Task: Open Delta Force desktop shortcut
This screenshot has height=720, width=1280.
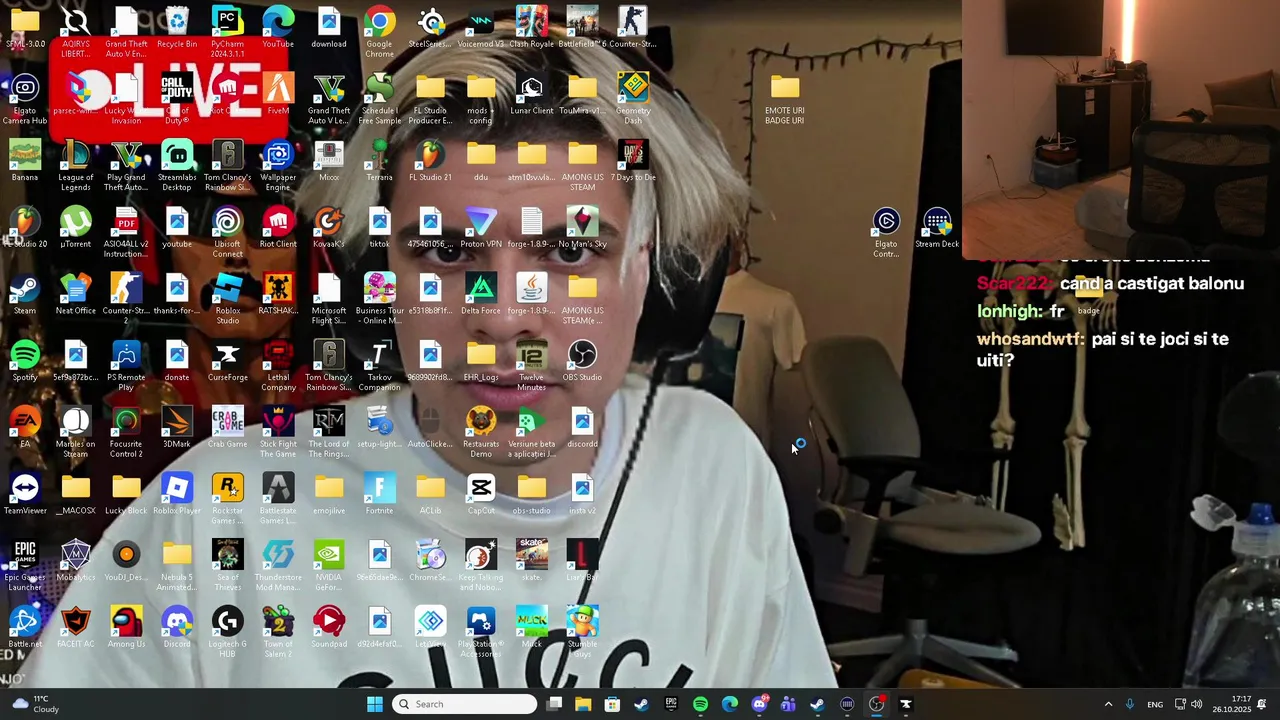Action: coord(481,294)
